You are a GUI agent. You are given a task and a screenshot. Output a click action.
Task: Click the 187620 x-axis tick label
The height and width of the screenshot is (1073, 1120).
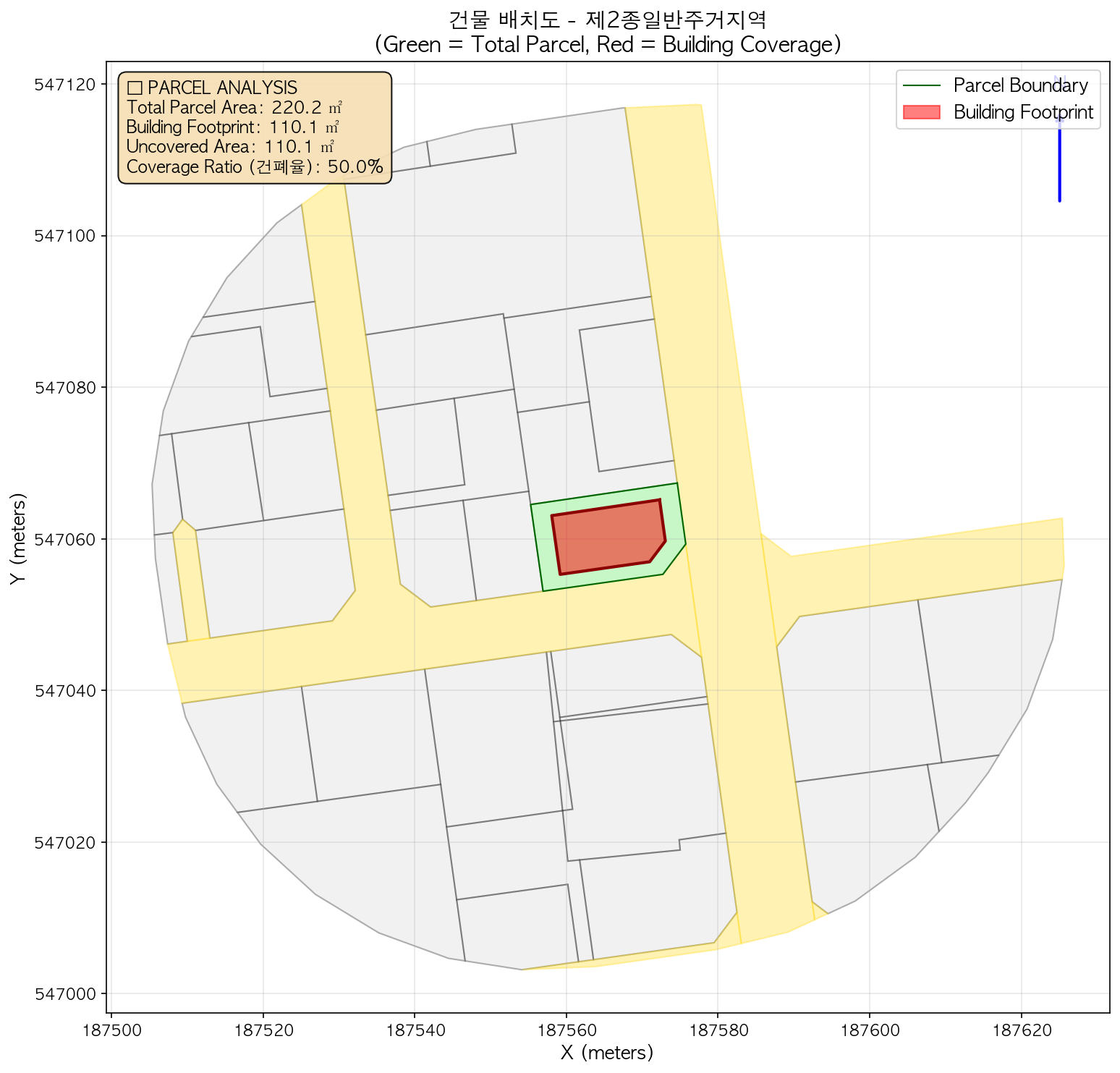click(x=1021, y=1028)
